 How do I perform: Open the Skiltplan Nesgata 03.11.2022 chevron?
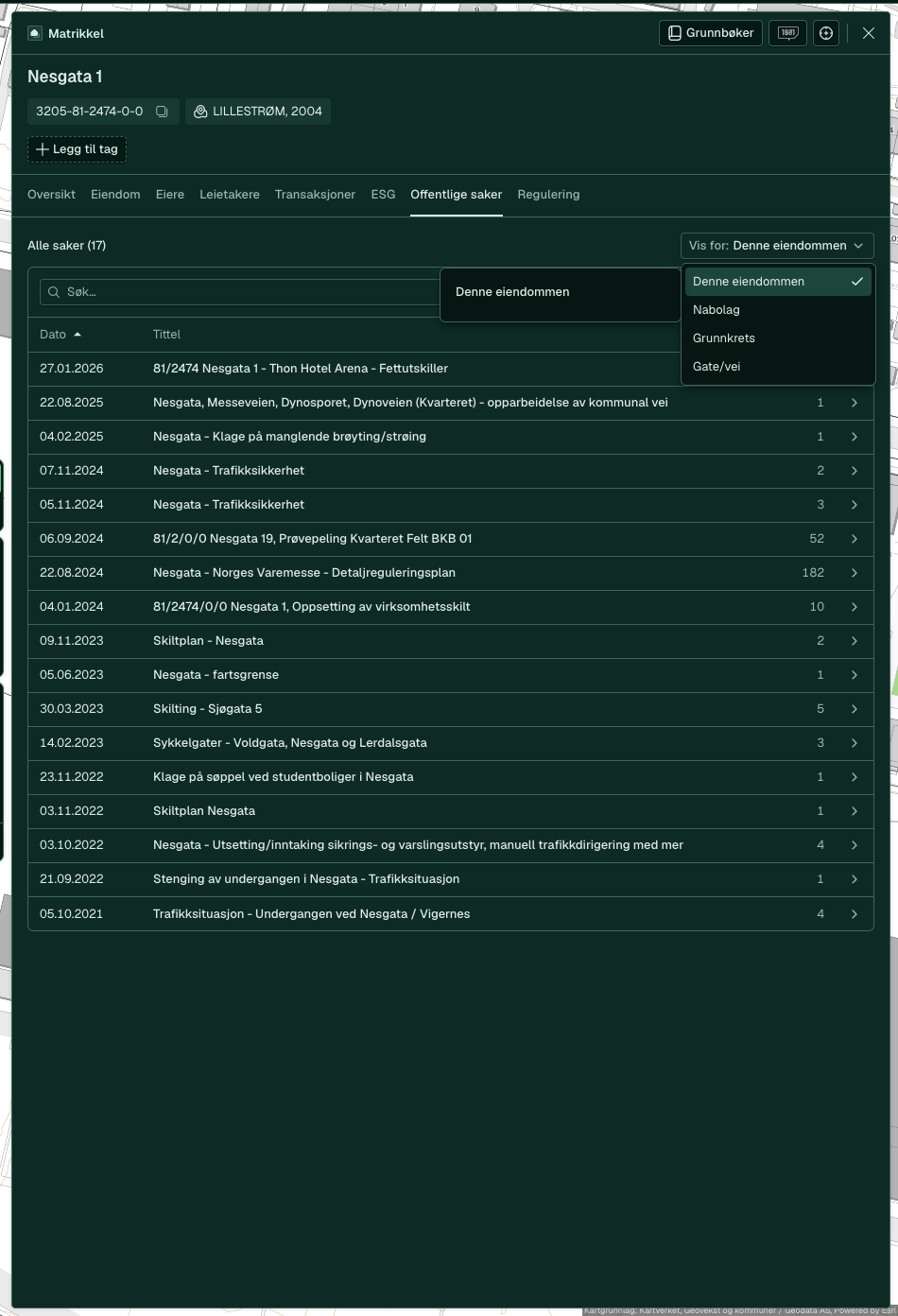click(x=855, y=811)
